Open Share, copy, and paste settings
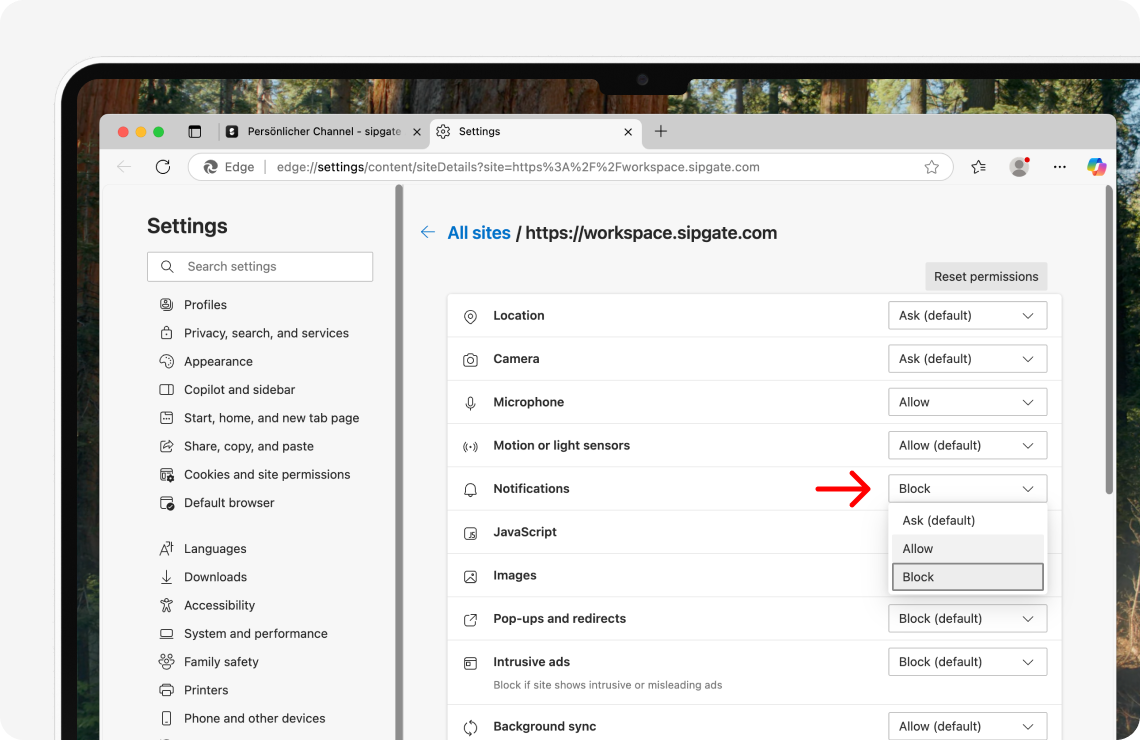Image resolution: width=1140 pixels, height=740 pixels. coord(236,446)
